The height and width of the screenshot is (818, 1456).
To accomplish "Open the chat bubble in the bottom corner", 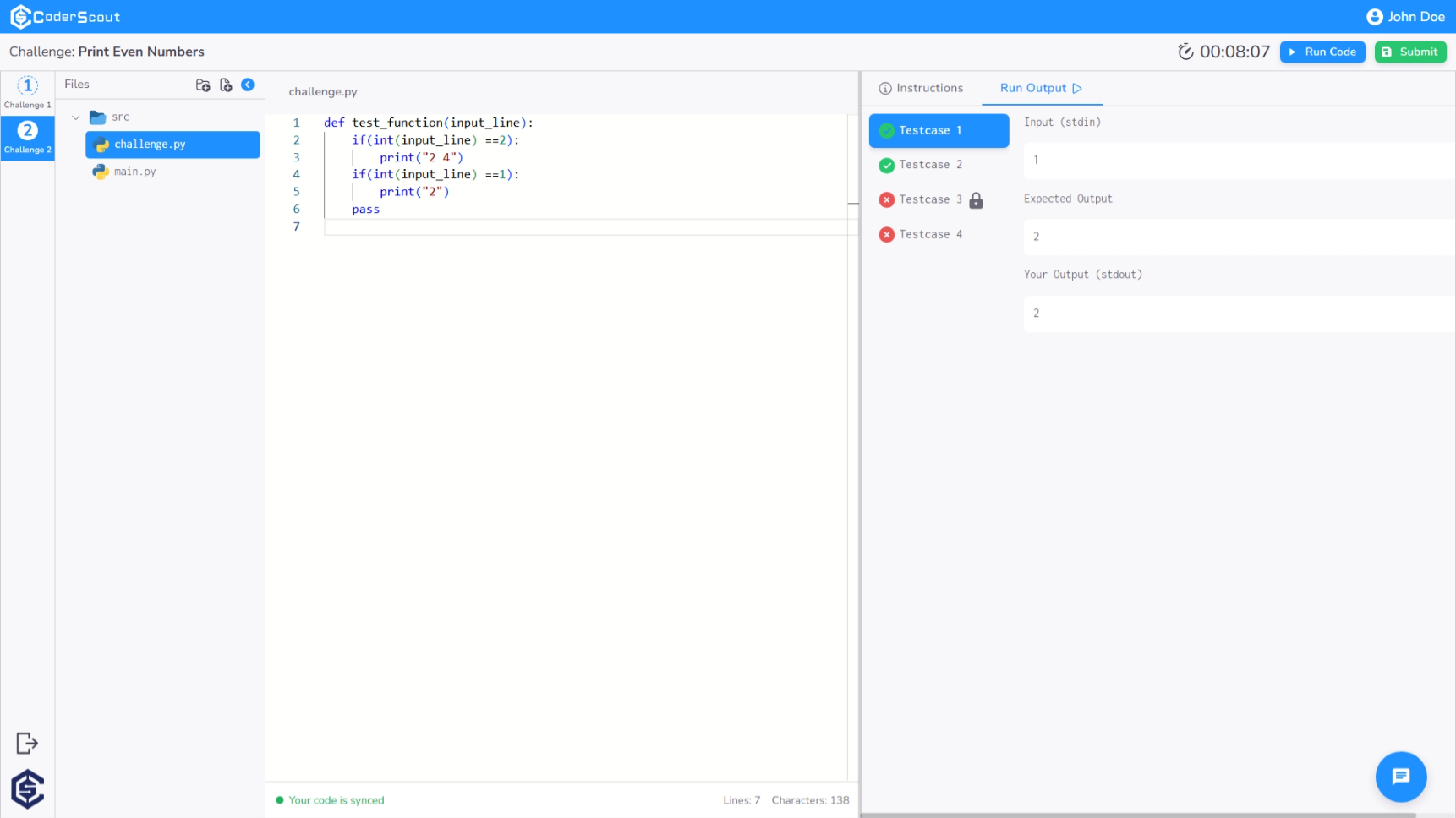I will (1400, 777).
